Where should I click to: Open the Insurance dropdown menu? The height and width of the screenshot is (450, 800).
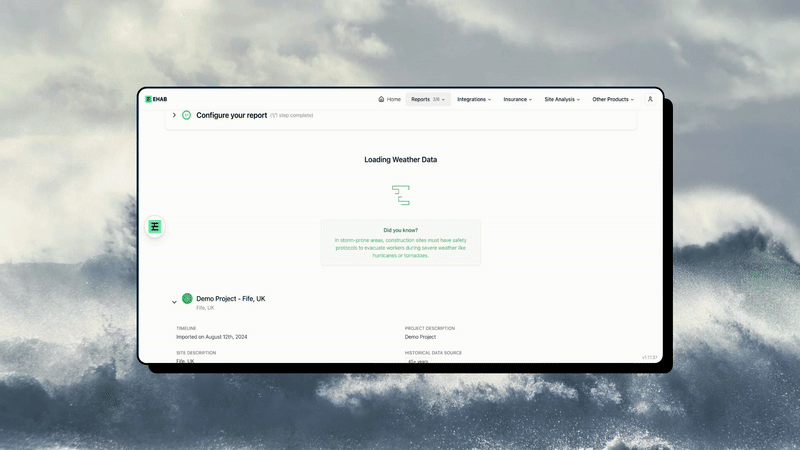pos(517,99)
